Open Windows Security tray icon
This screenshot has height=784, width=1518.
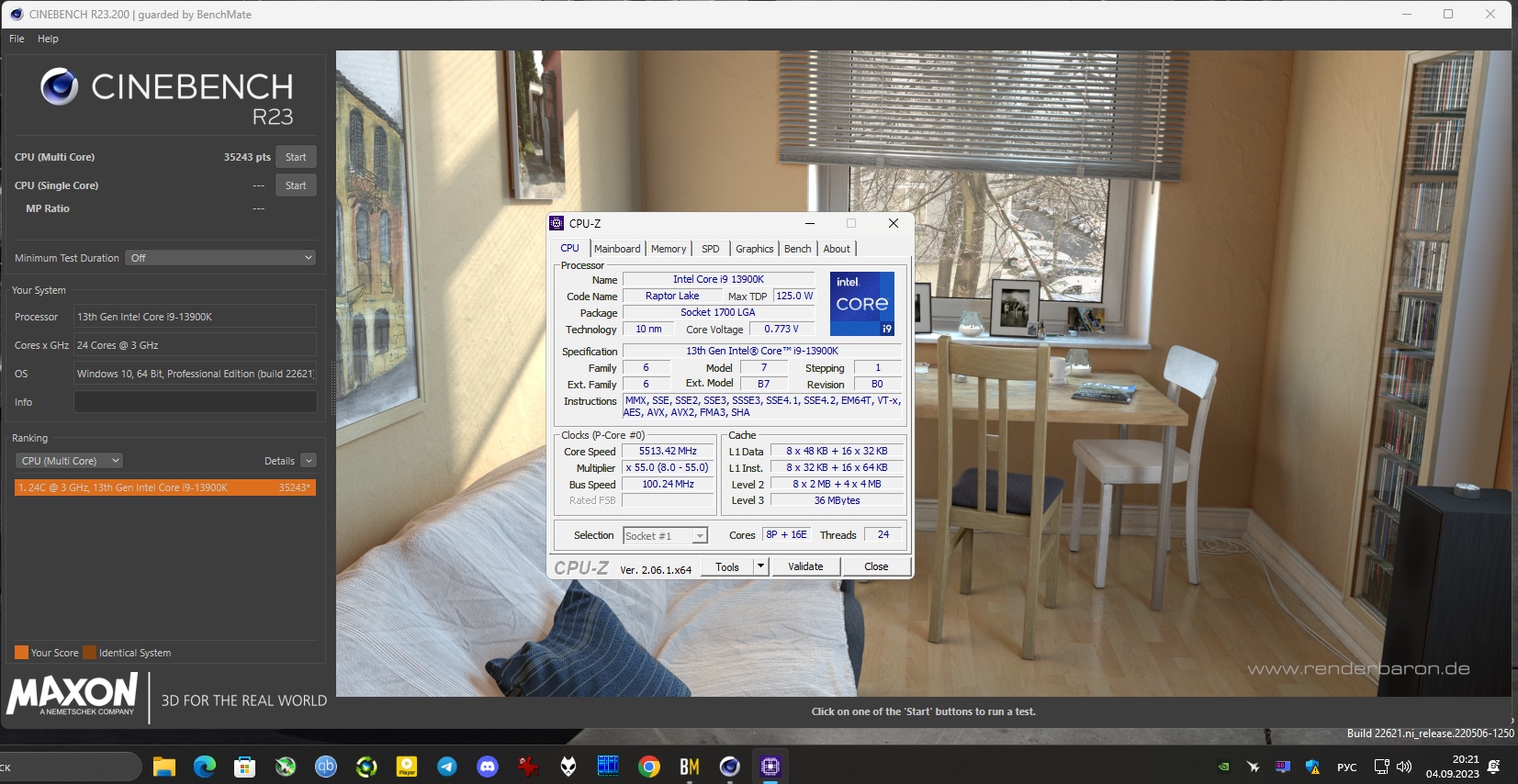1312,767
